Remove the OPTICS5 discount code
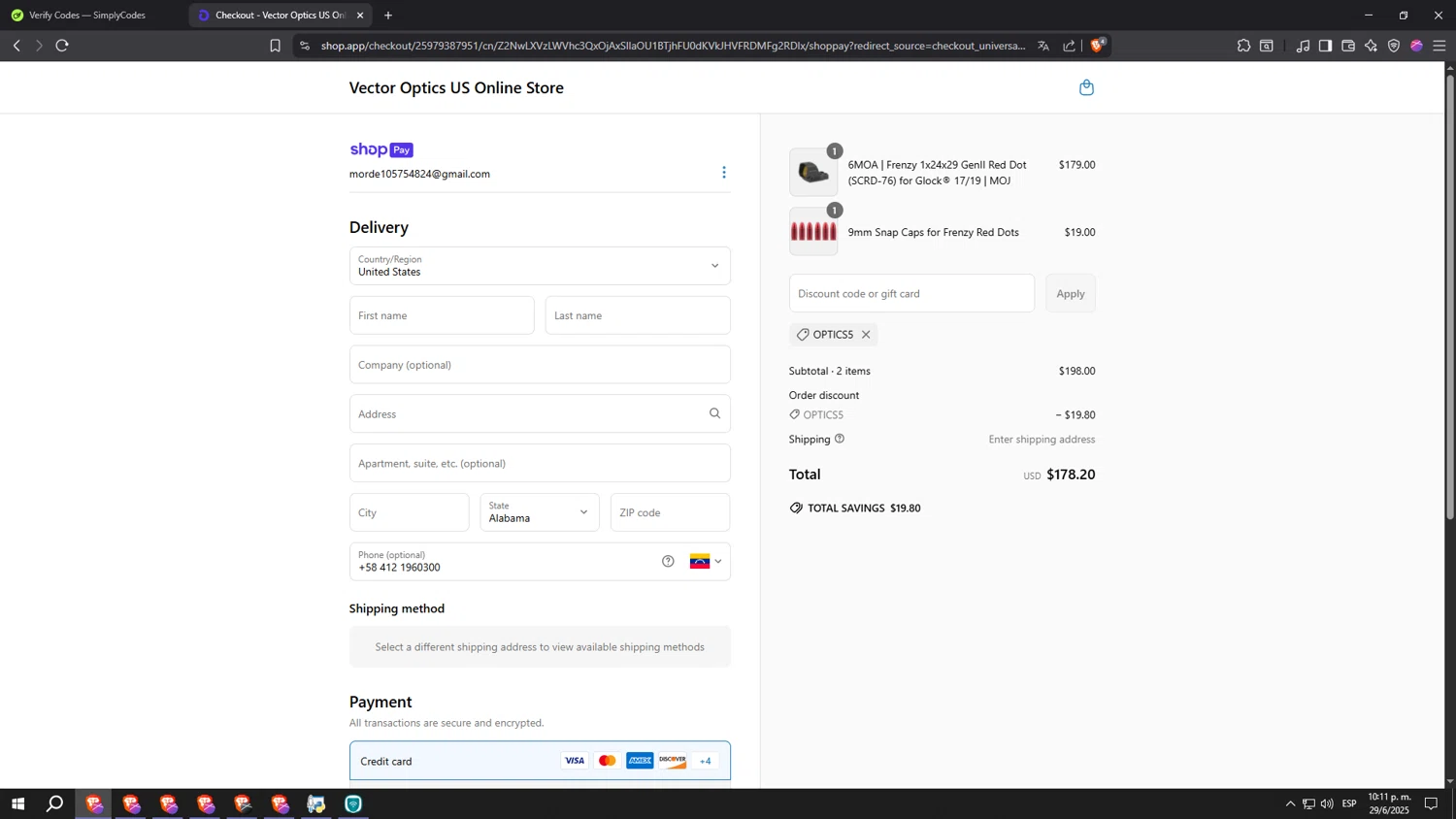 click(x=866, y=334)
